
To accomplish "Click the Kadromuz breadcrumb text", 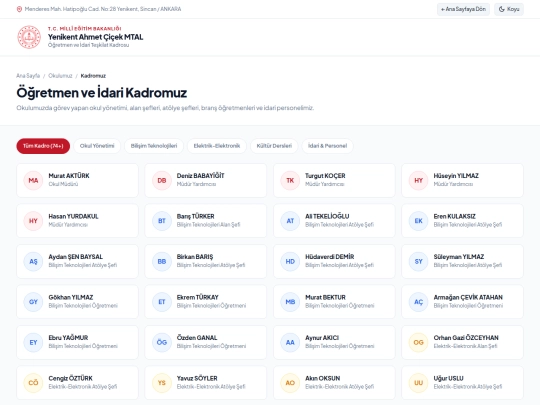I will click(93, 76).
